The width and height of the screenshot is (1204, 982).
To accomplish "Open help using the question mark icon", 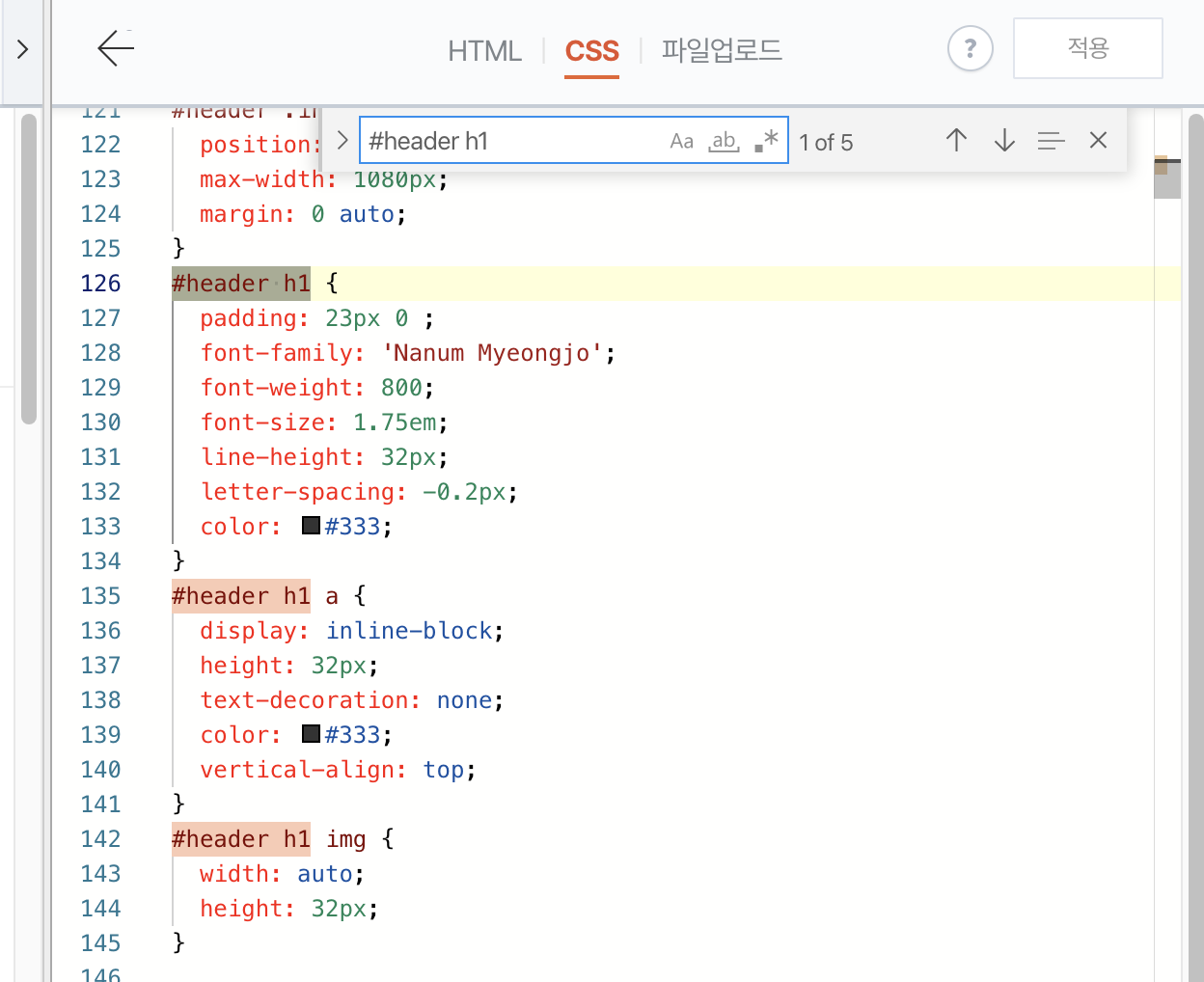I will (x=970, y=48).
